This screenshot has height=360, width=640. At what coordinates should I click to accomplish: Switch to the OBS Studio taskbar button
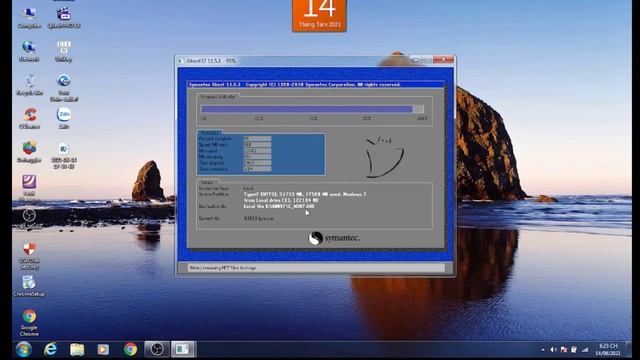pyautogui.click(x=157, y=349)
